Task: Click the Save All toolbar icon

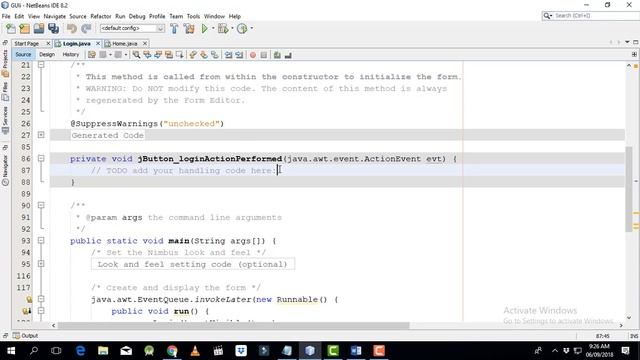Action: 53,29
